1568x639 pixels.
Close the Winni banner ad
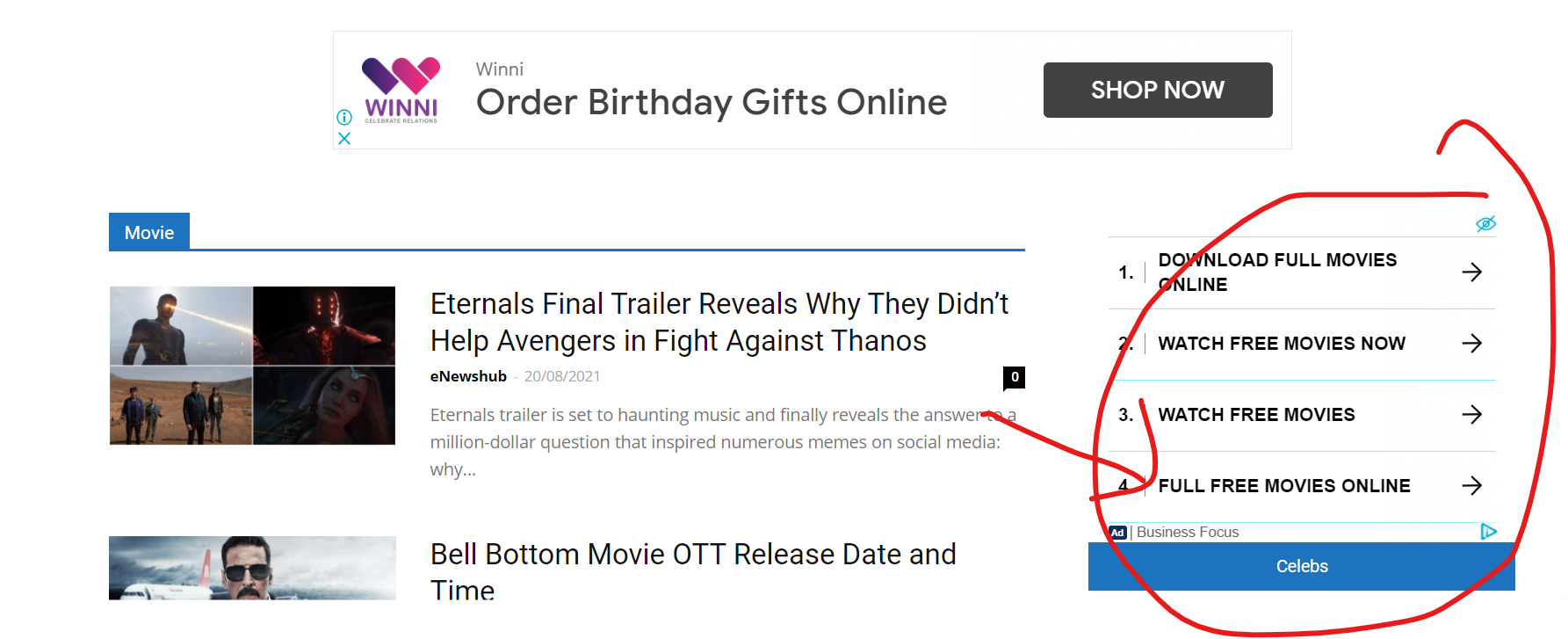(x=344, y=138)
